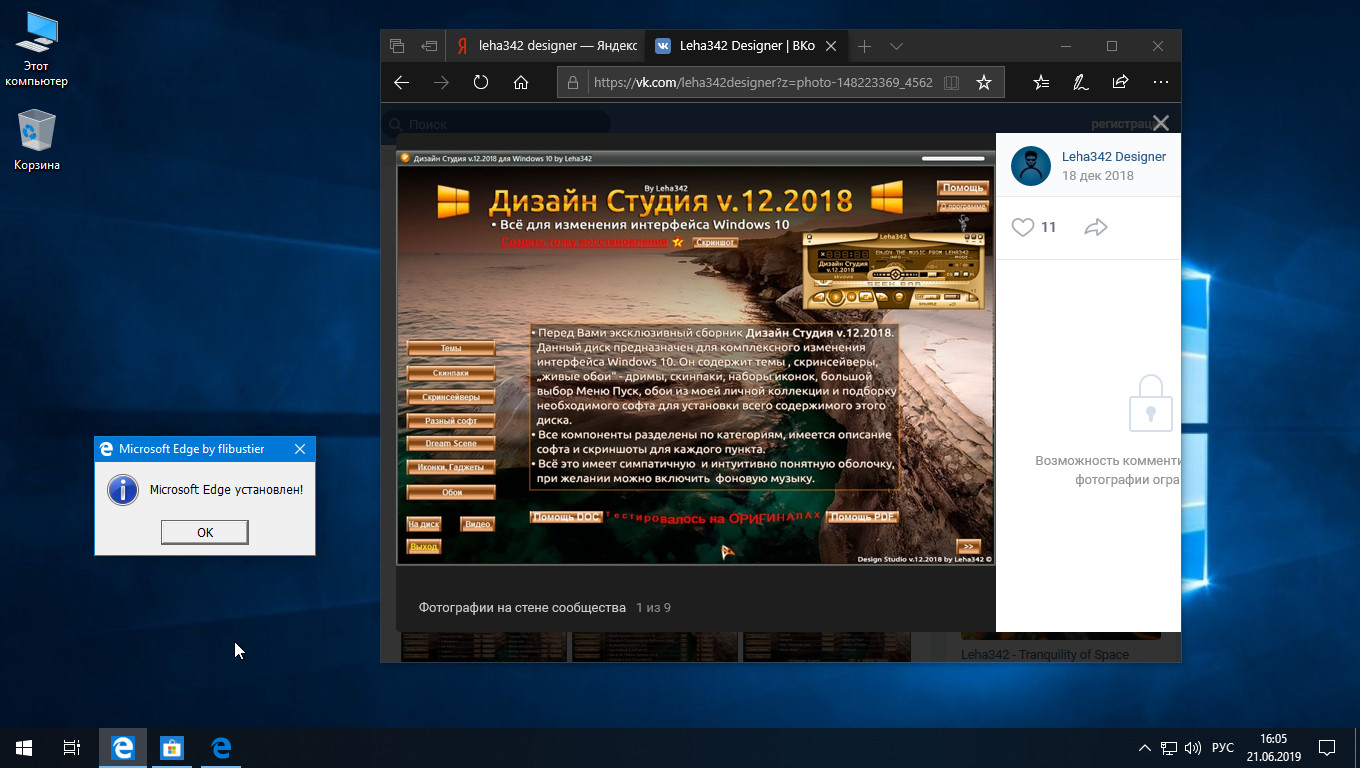Switch РУС input language indicator
Image resolution: width=1360 pixels, height=768 pixels.
pyautogui.click(x=1222, y=747)
